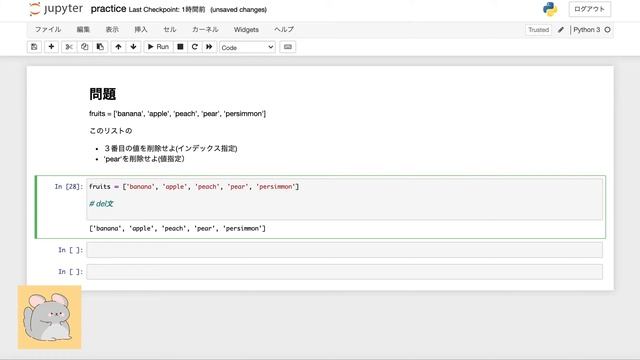
Task: Interrupt the kernel with the stop icon
Action: pyautogui.click(x=180, y=47)
